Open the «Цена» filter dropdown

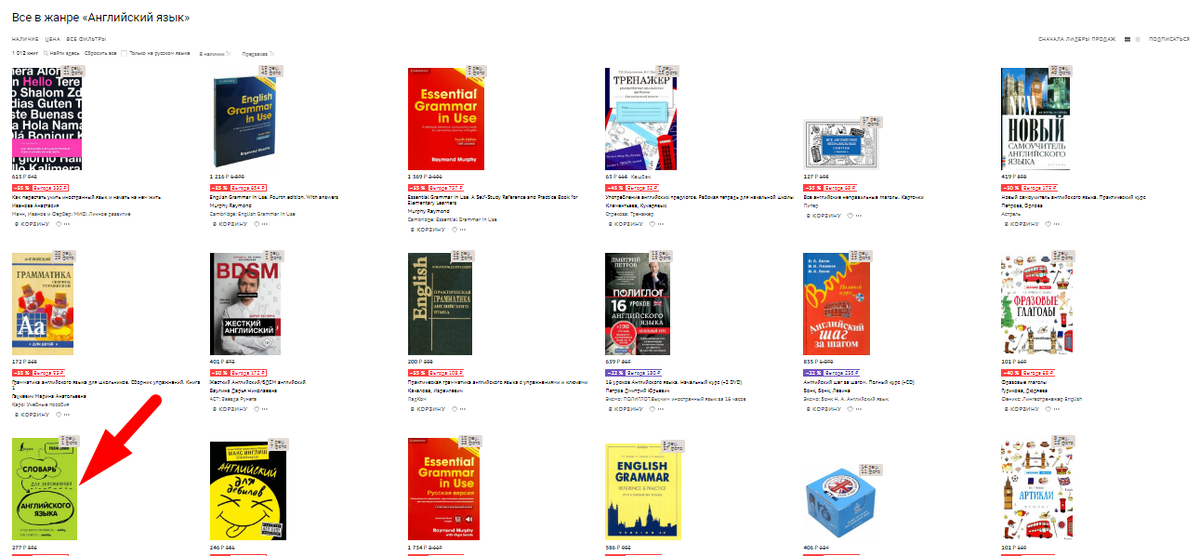coord(52,38)
